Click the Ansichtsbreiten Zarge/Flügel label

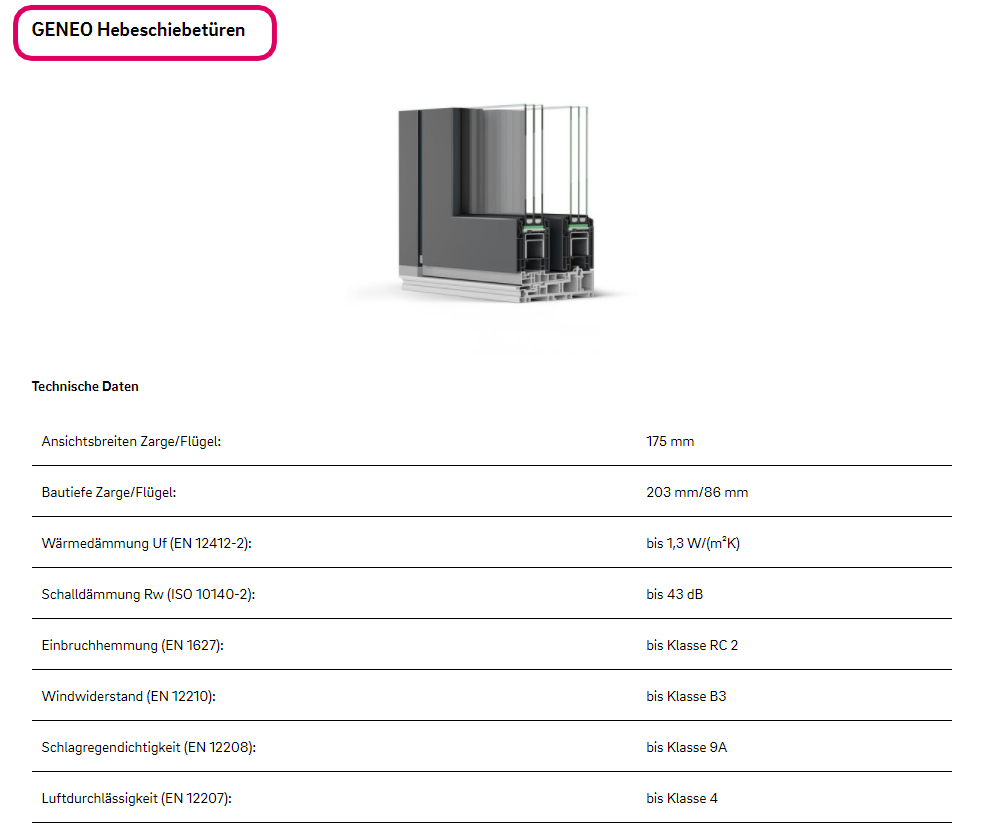click(x=132, y=441)
